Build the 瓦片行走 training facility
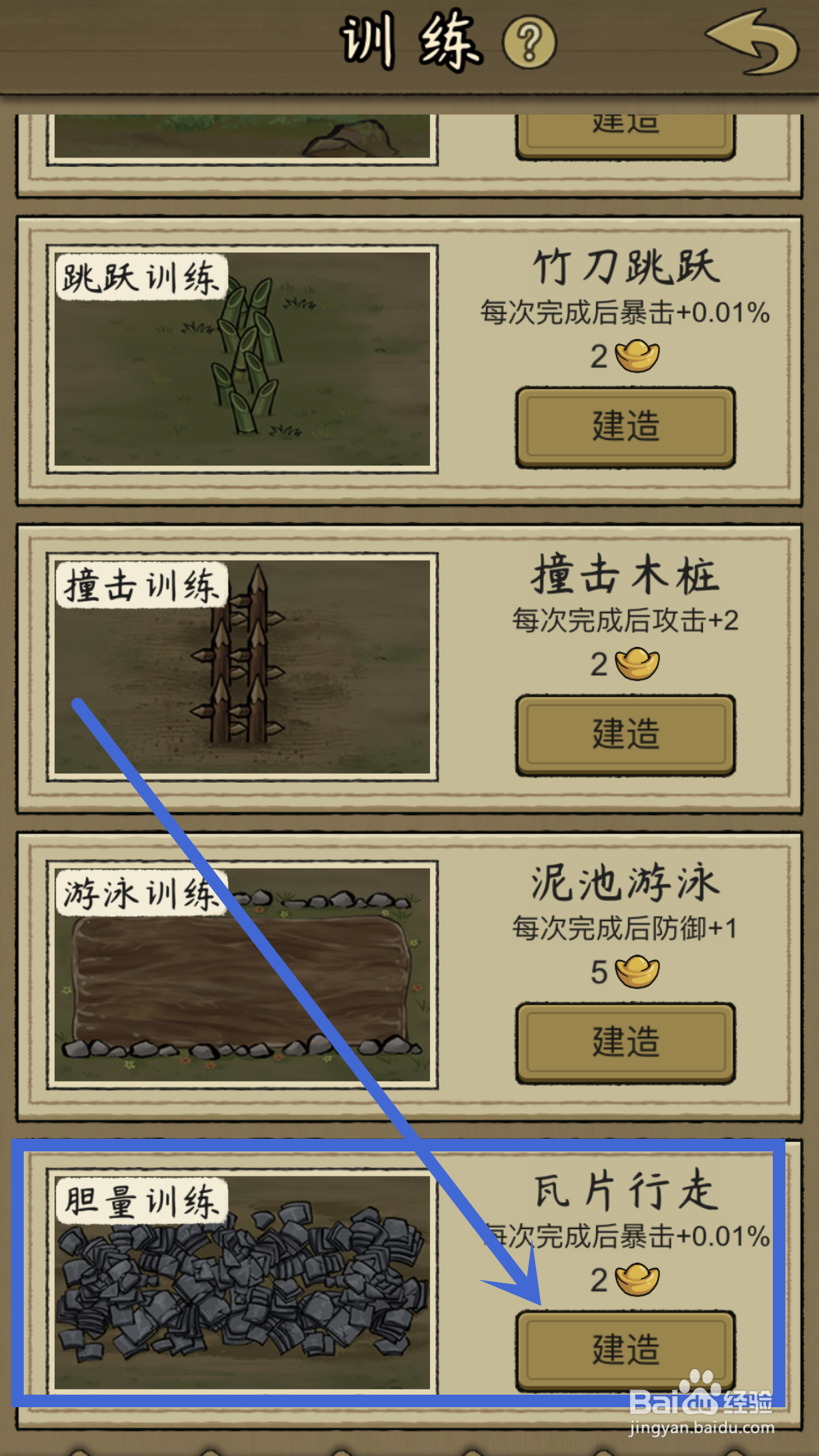This screenshot has width=819, height=1456. pos(625,1350)
